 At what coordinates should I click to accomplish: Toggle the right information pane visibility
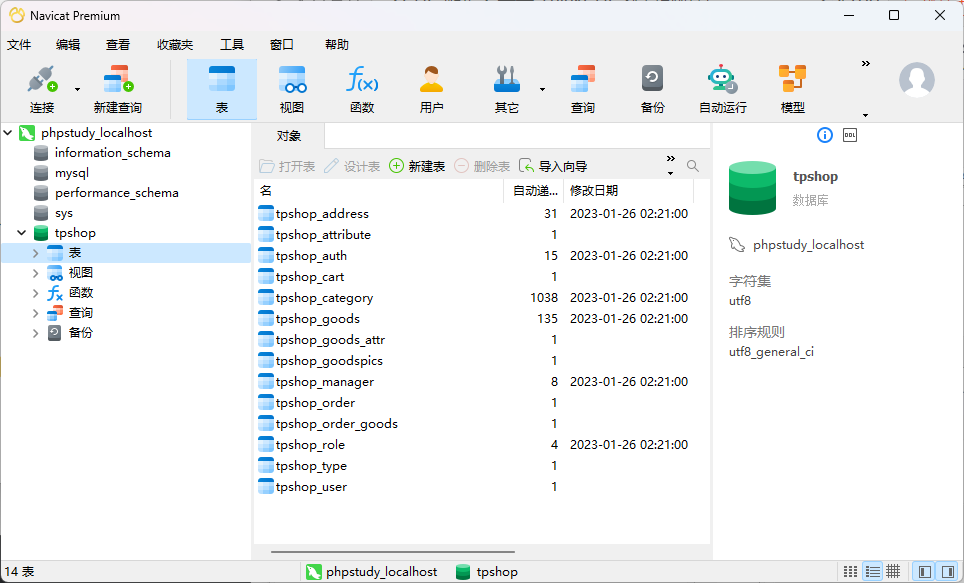[x=947, y=571]
